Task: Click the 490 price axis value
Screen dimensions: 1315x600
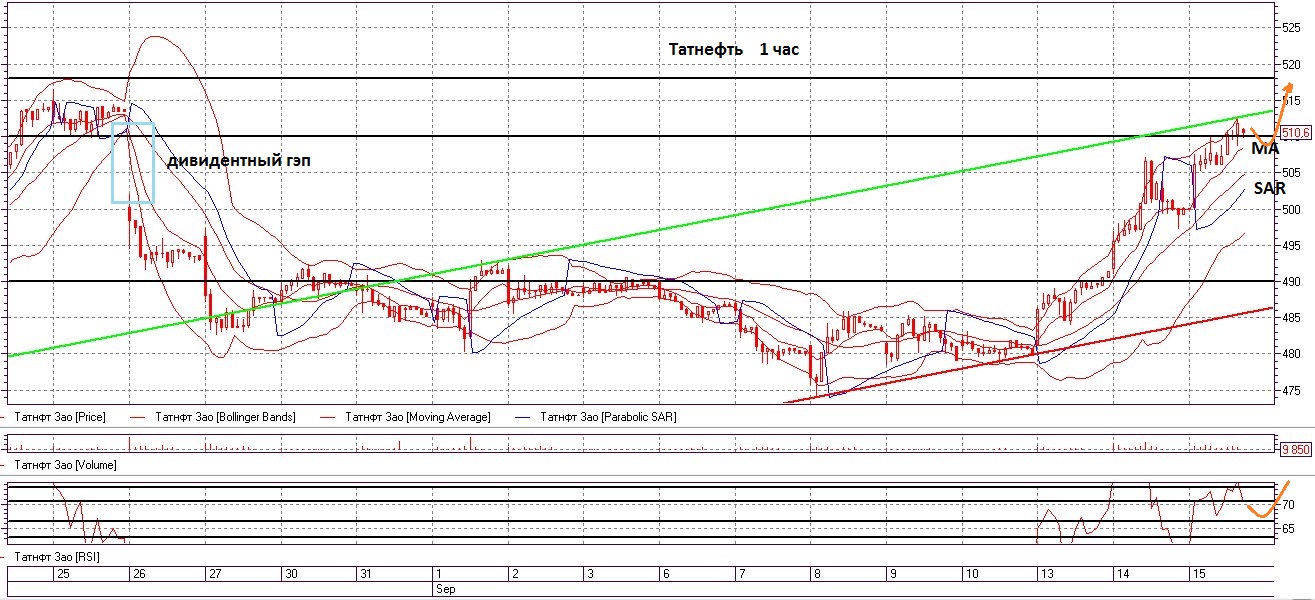Action: (x=1292, y=282)
